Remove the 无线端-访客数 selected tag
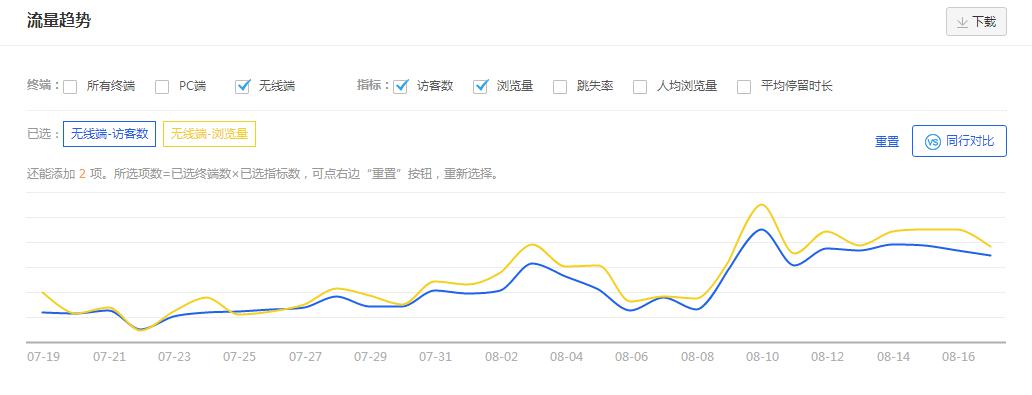 click(x=109, y=134)
